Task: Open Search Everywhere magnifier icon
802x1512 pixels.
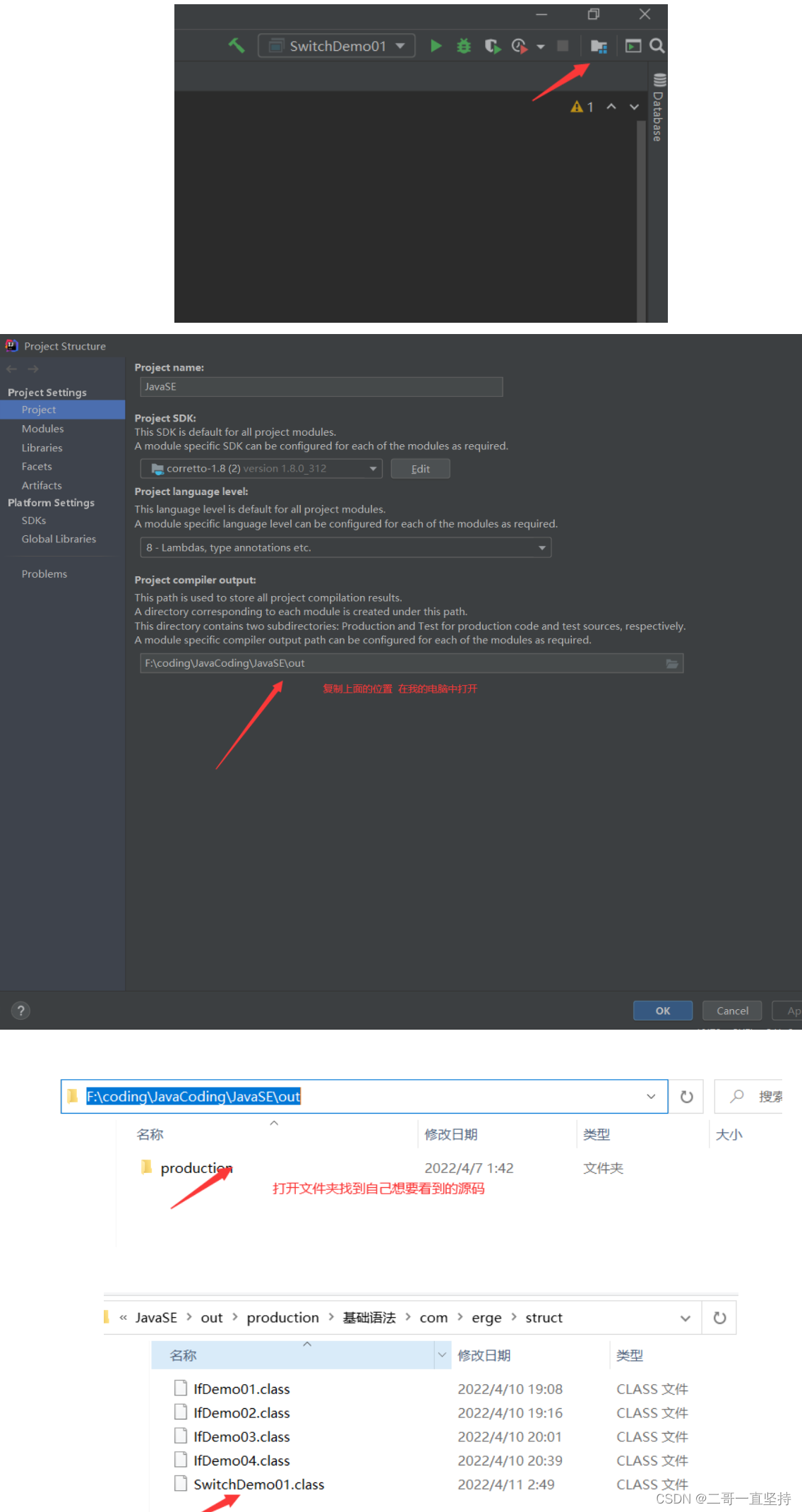Action: (x=657, y=46)
